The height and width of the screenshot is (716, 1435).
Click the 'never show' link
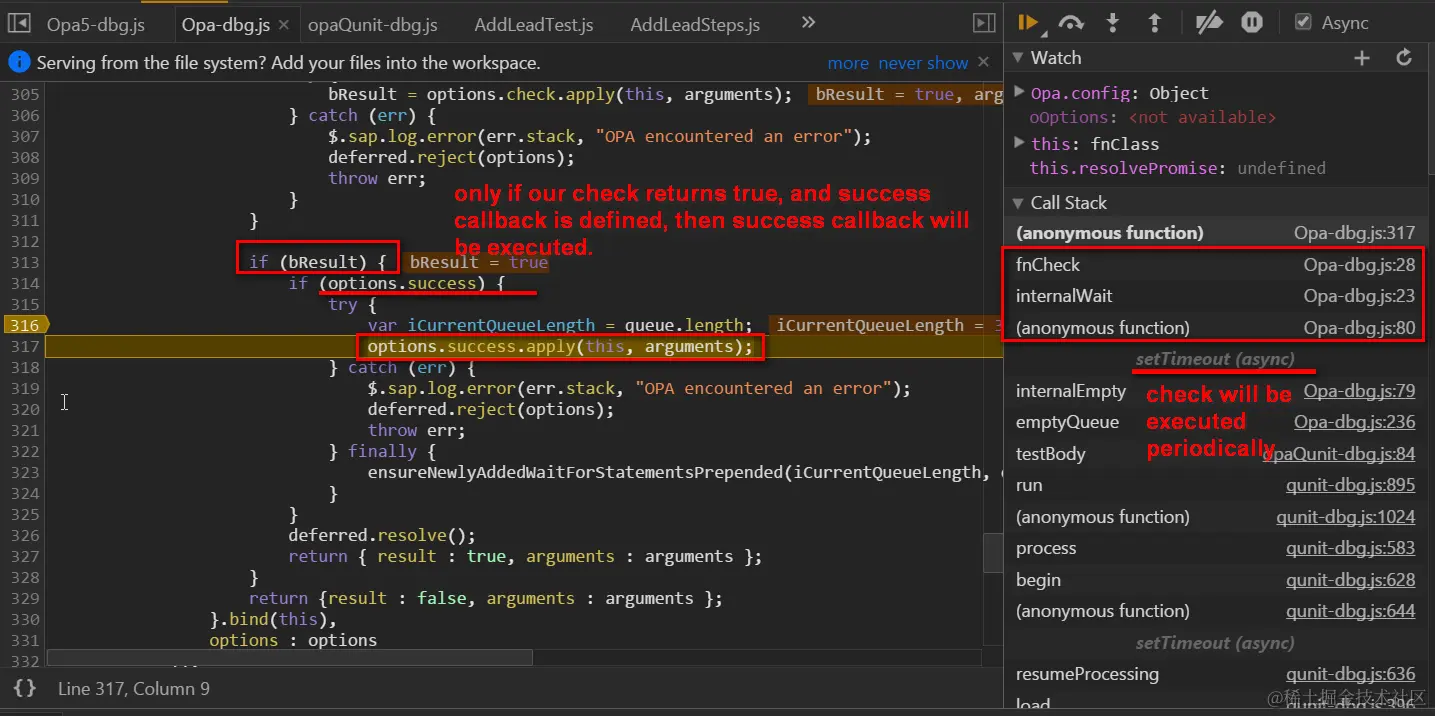923,63
